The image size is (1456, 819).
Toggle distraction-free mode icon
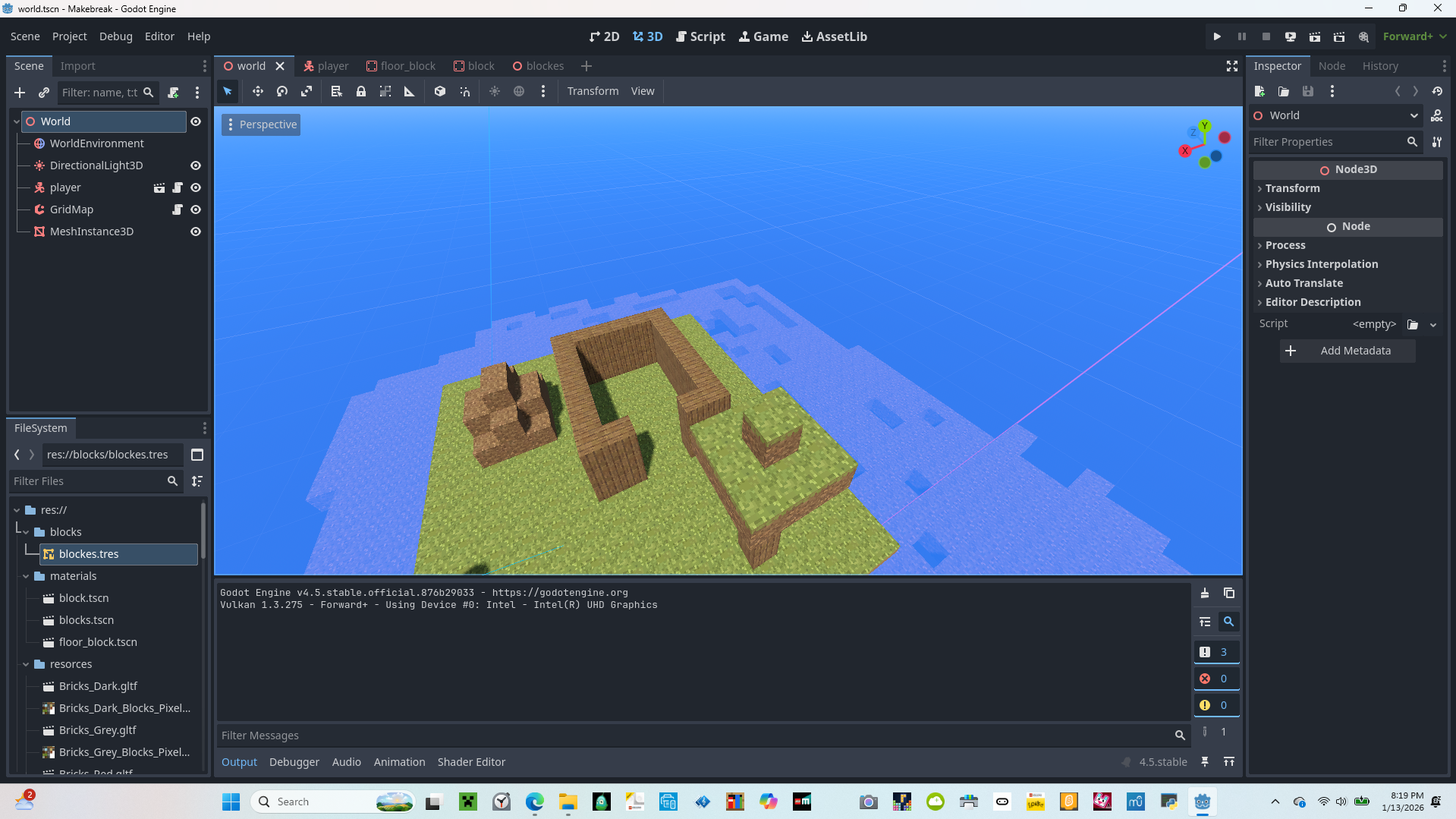pyautogui.click(x=1232, y=66)
